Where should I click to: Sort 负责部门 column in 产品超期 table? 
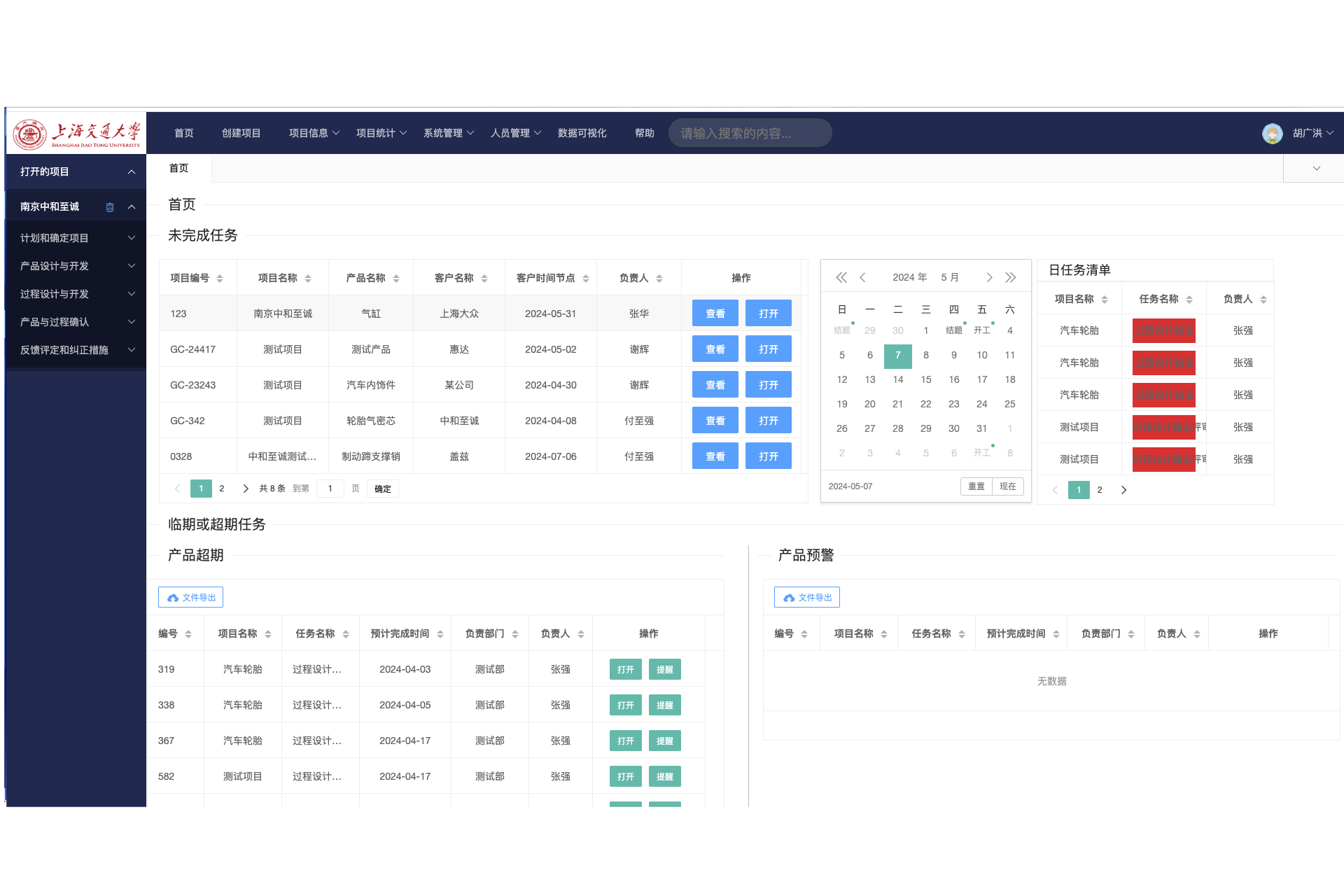click(515, 634)
